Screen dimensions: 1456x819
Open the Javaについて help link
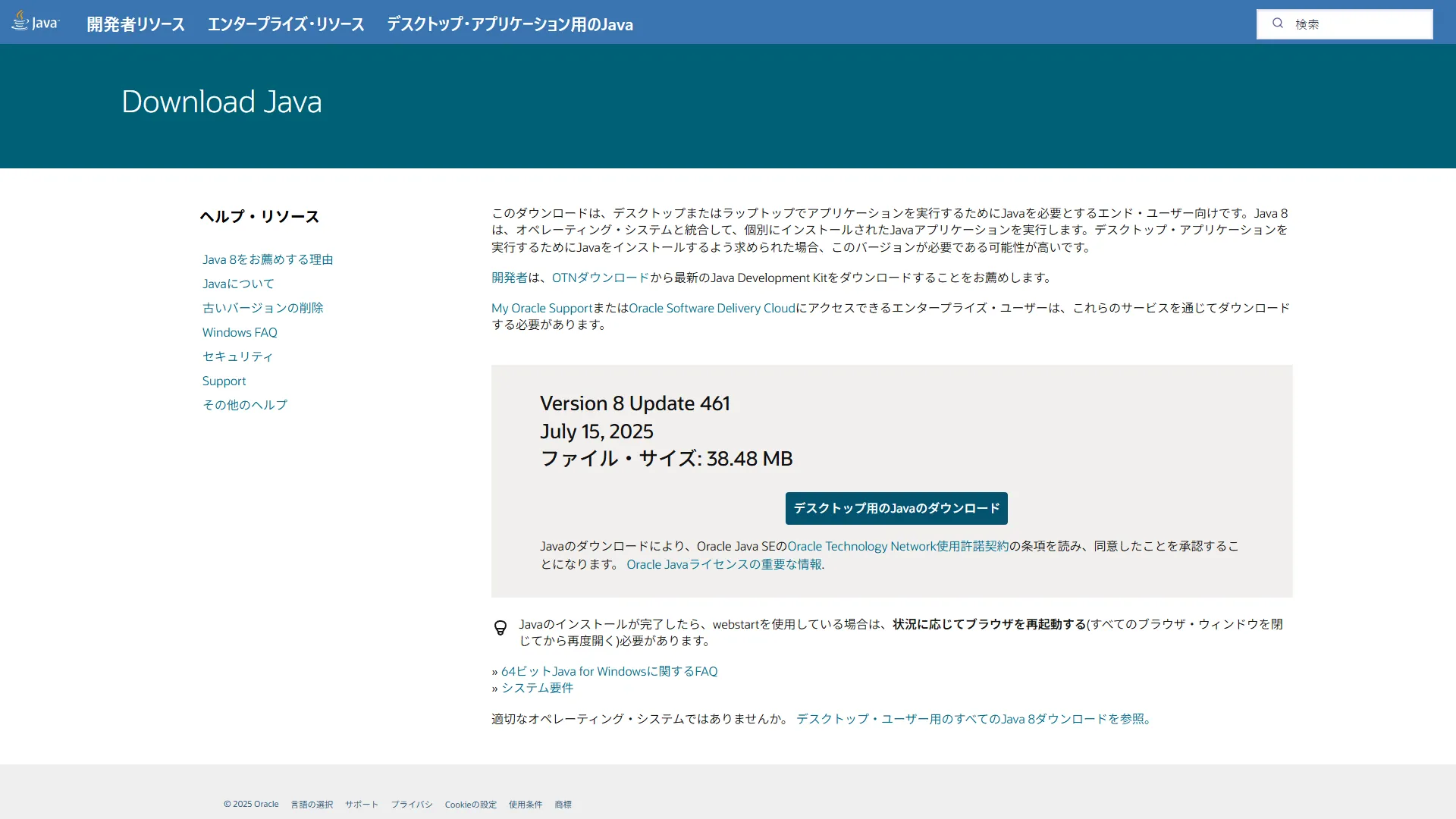(238, 283)
